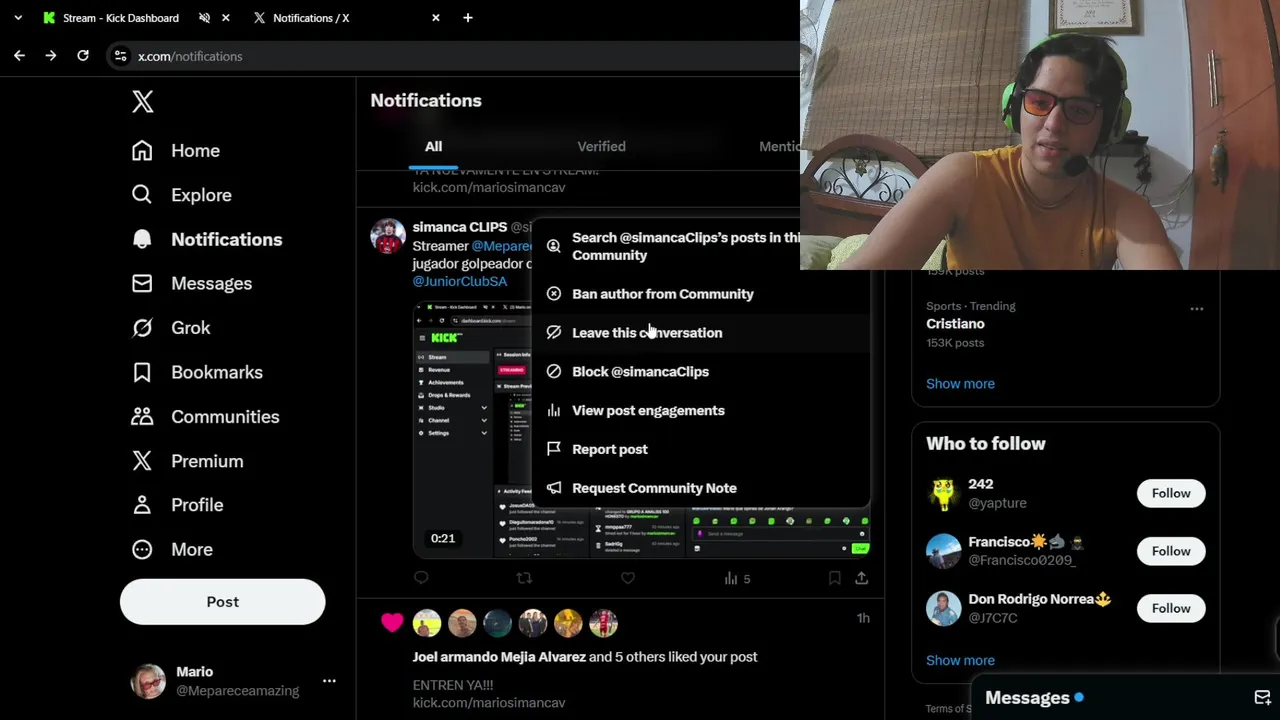Click the X logo in sidebar

tap(142, 101)
